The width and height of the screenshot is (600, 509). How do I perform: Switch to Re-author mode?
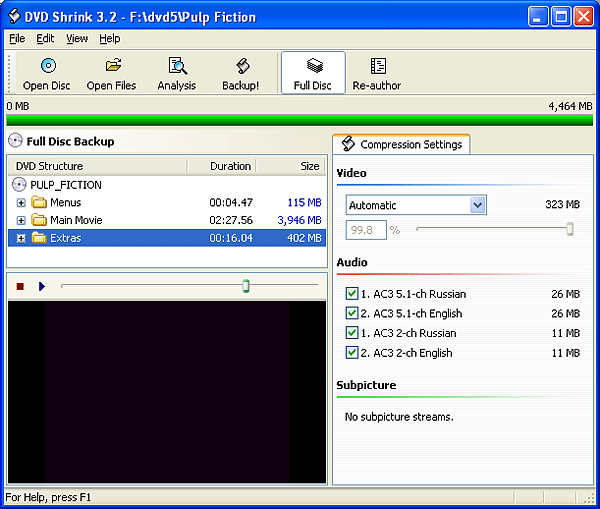point(377,74)
